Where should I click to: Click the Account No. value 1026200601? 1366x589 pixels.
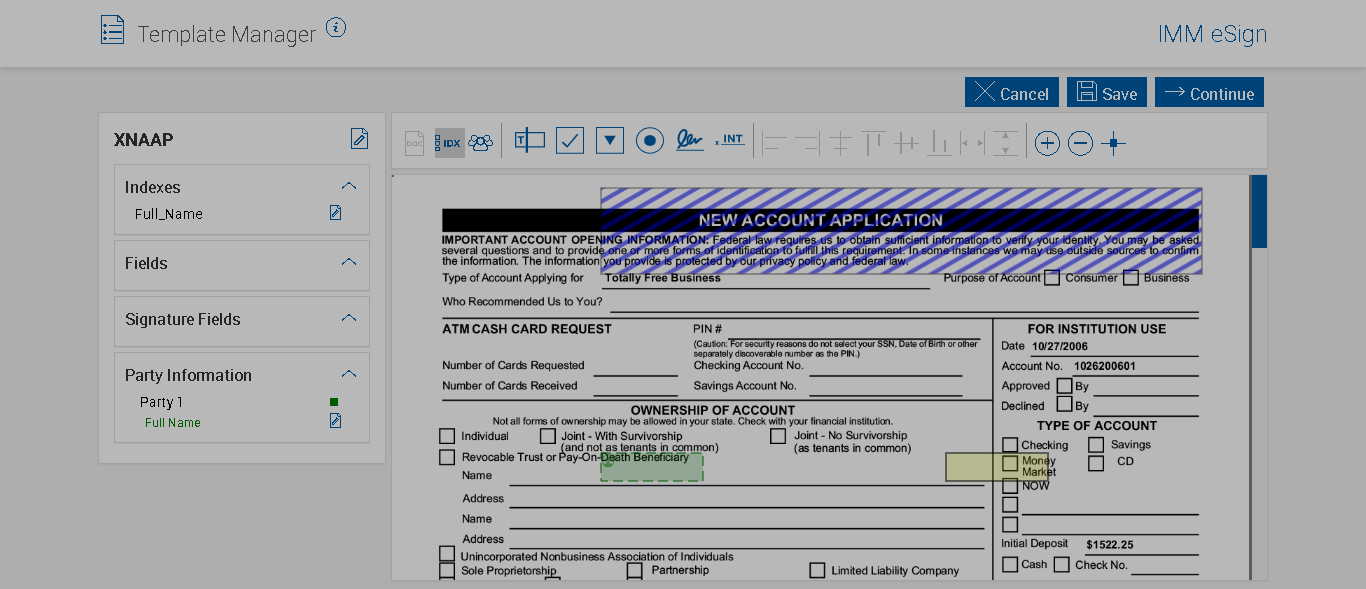click(1105, 366)
